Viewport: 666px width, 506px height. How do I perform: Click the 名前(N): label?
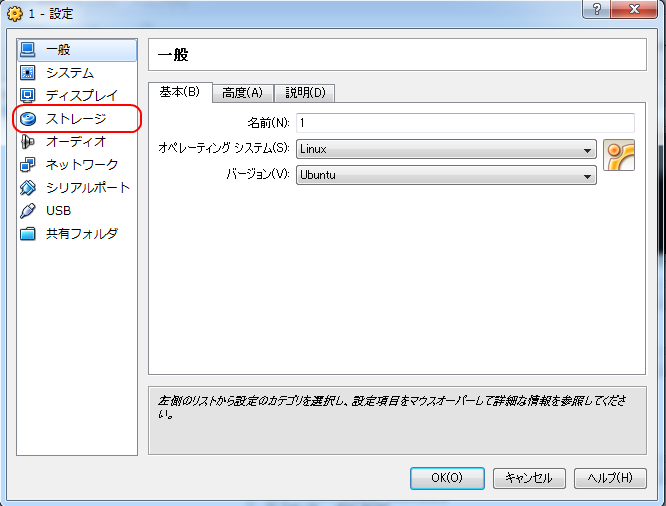click(x=268, y=123)
